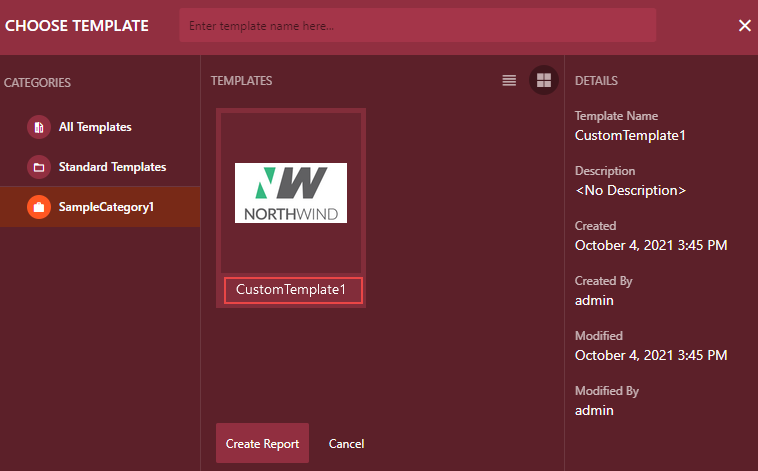Click the Modified By admin value
The image size is (758, 471).
594,411
